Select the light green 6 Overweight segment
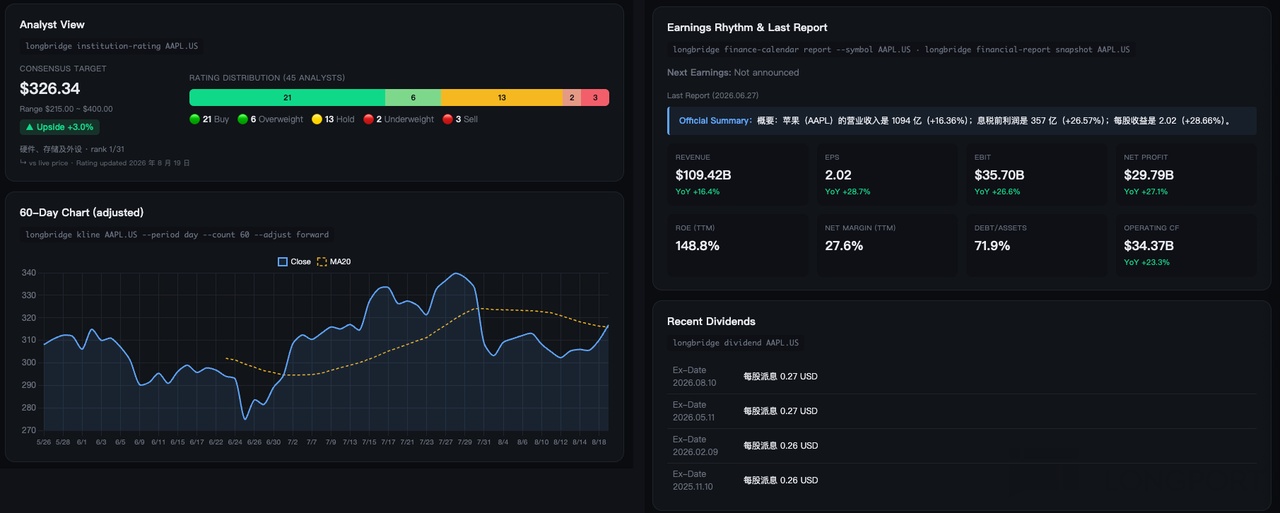 (413, 97)
